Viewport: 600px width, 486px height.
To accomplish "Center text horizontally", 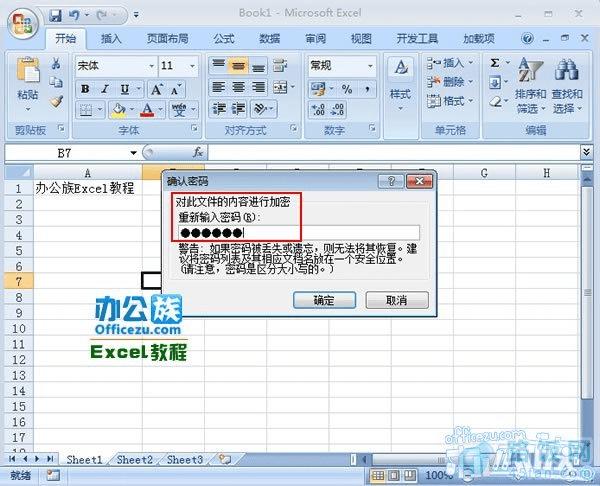I will tap(238, 88).
